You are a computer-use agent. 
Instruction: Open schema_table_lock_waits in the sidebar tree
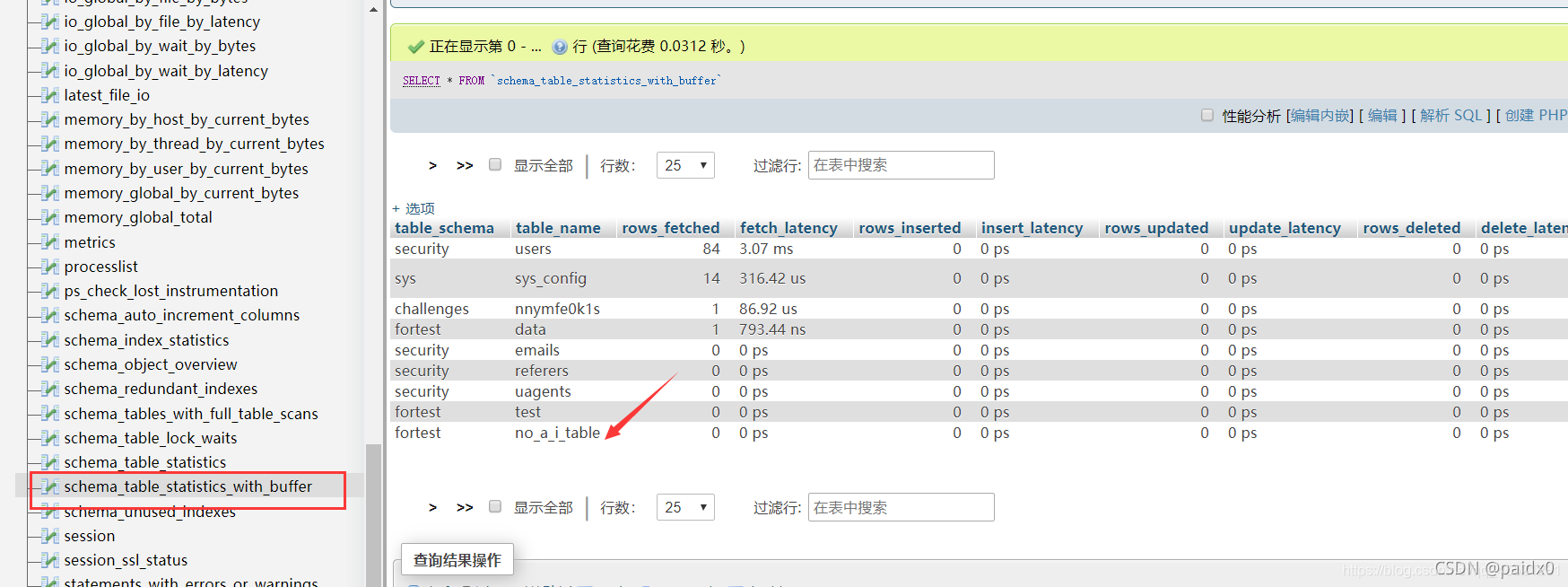coord(151,438)
